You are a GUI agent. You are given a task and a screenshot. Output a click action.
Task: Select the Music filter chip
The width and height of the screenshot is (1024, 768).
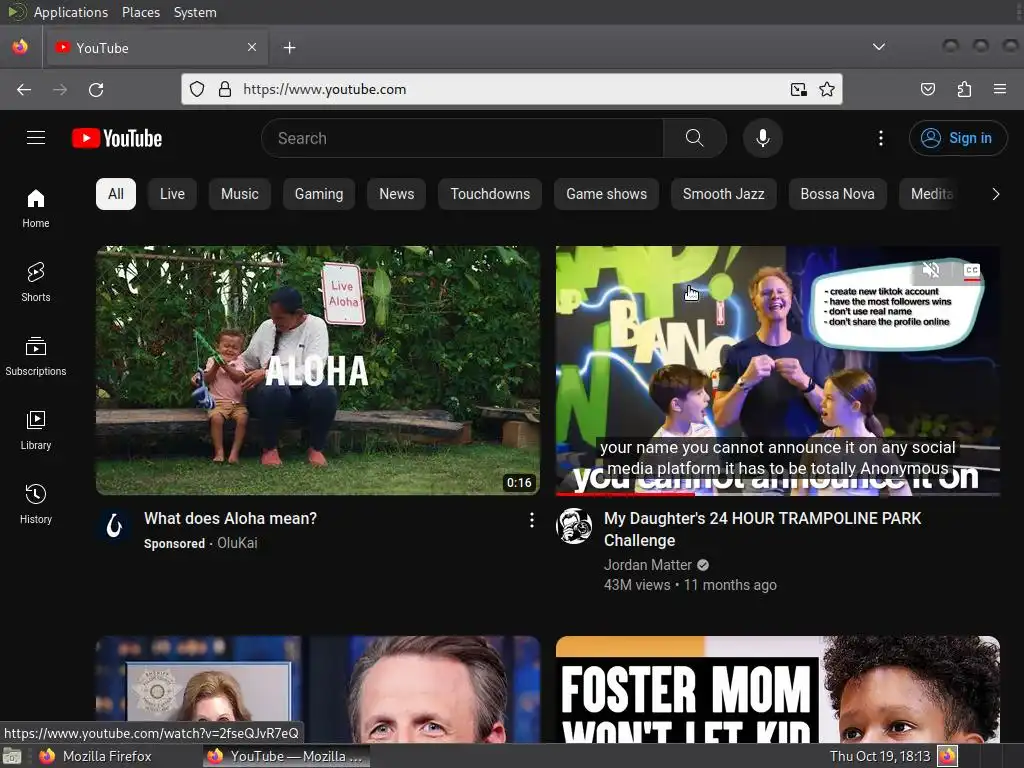click(240, 194)
